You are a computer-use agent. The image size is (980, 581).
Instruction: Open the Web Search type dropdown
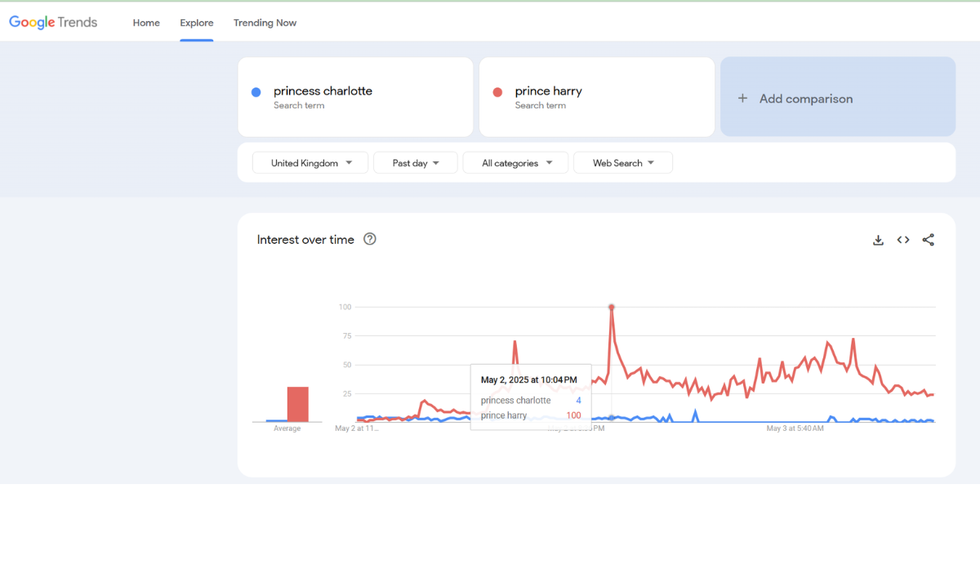pos(622,162)
